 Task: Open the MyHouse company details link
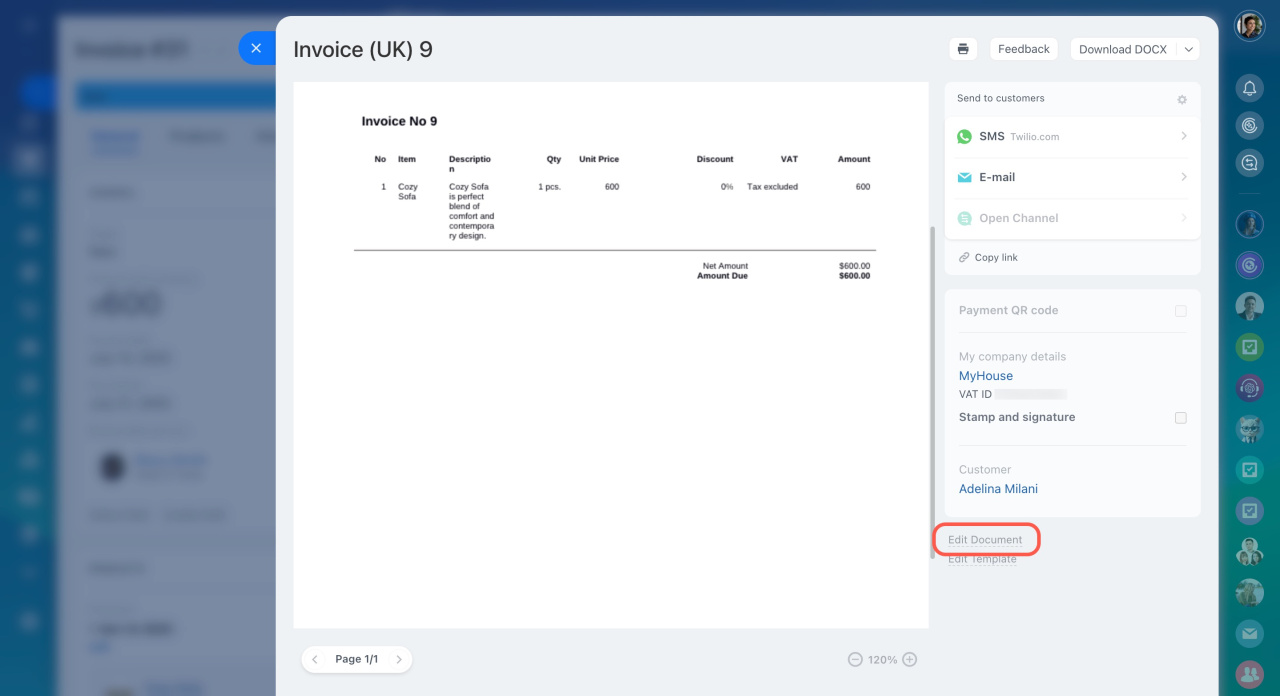(x=986, y=376)
